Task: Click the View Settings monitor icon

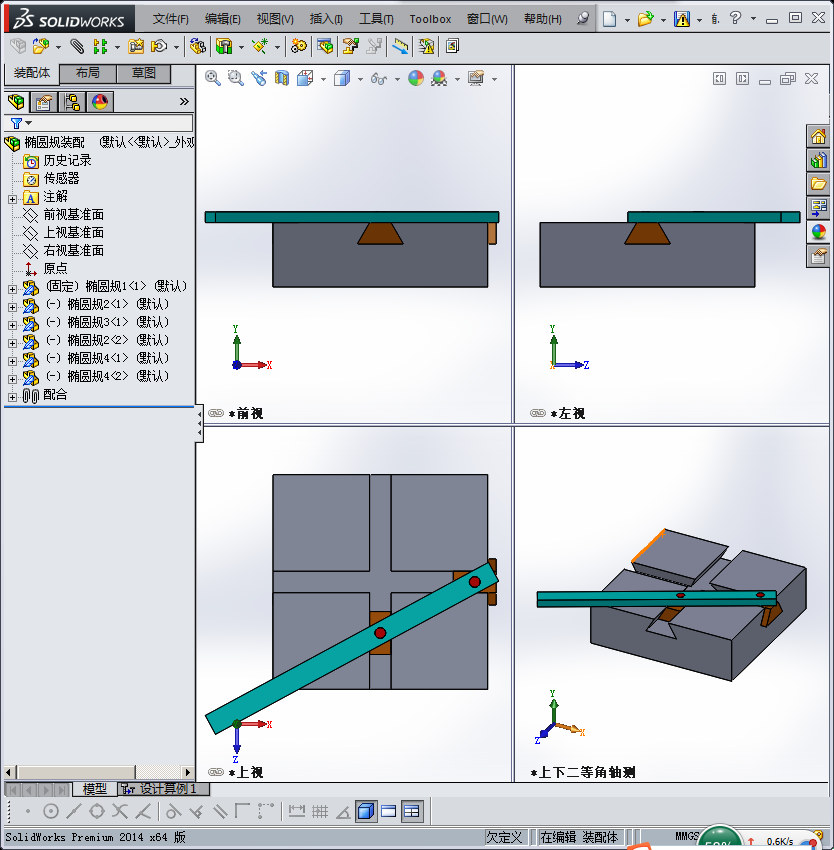Action: point(476,79)
